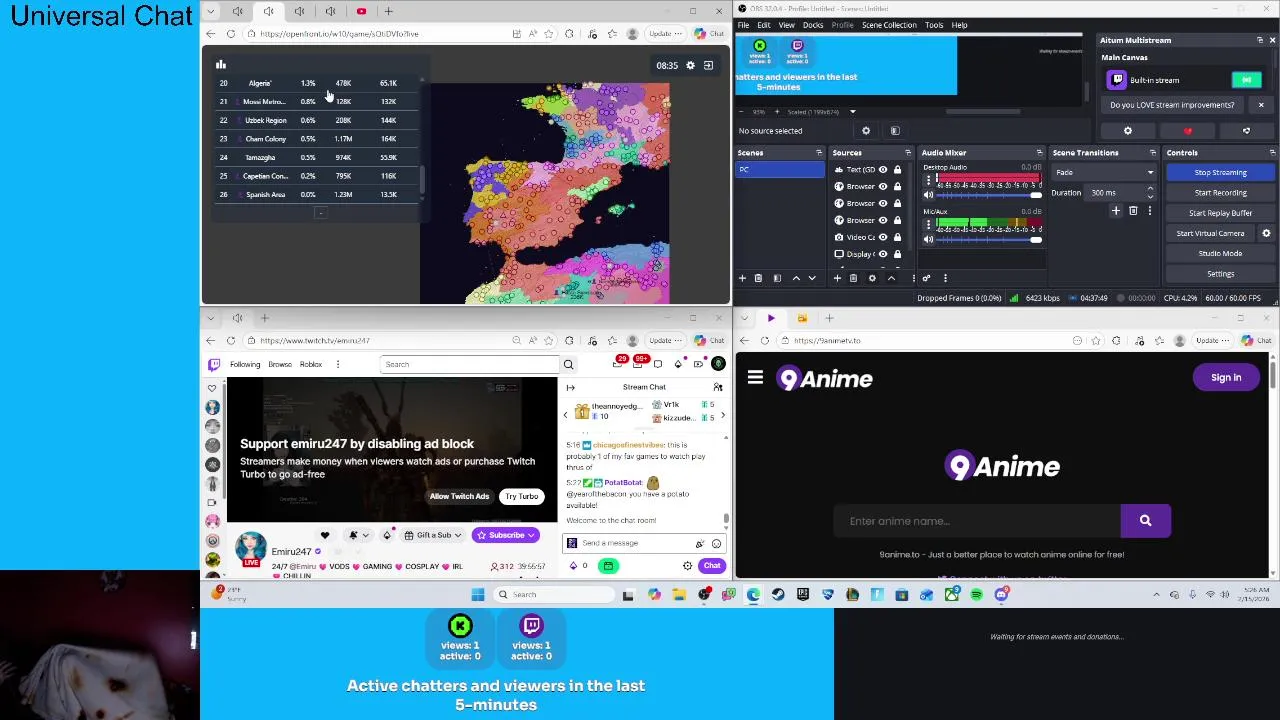
Task: Hide the Text (GDI) source via eye icon
Action: tap(883, 170)
